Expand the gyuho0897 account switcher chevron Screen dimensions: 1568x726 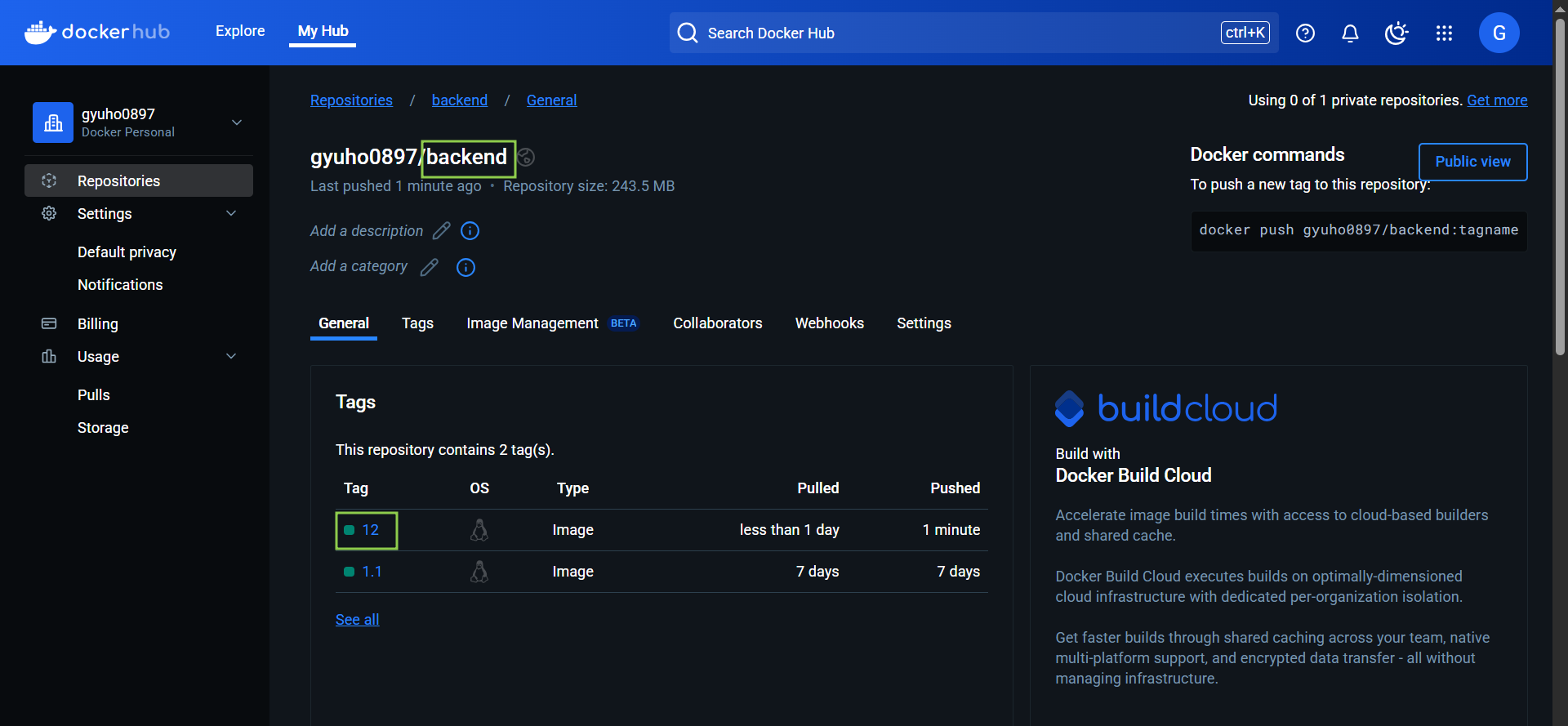[237, 122]
